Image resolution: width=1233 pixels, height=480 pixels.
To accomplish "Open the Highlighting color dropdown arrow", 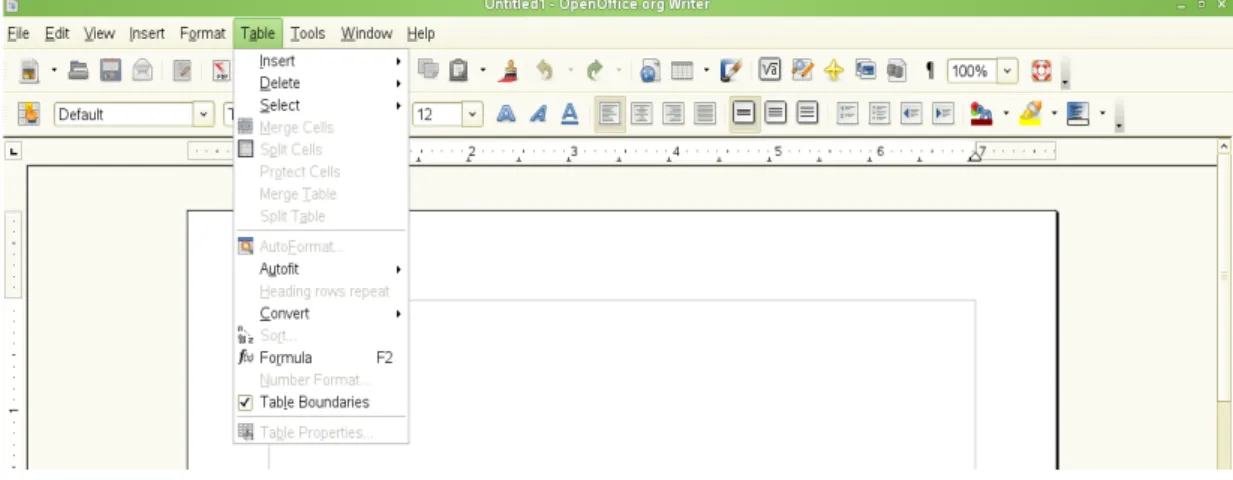I will [1053, 114].
